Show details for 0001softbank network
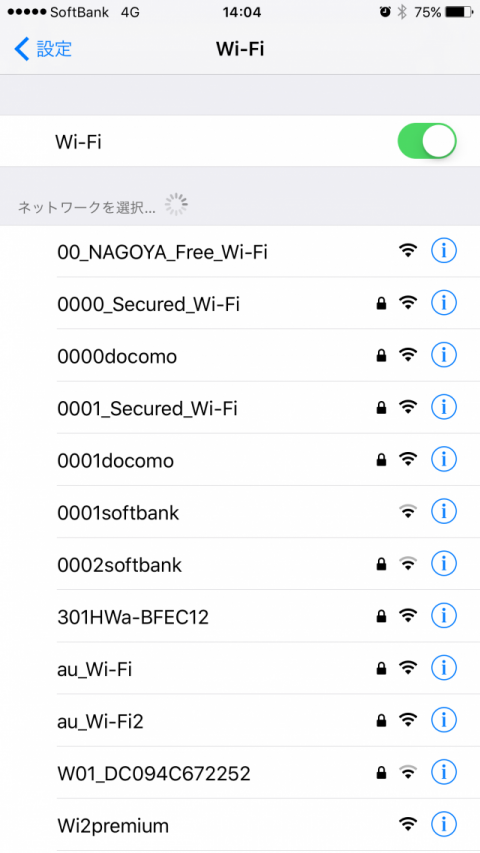Viewport: 480px width, 853px height. click(444, 511)
